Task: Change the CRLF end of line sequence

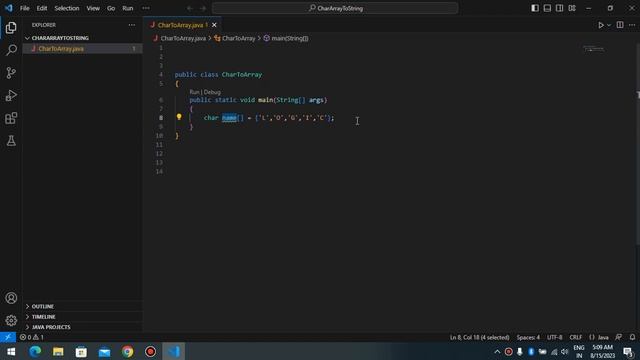Action: coord(576,337)
